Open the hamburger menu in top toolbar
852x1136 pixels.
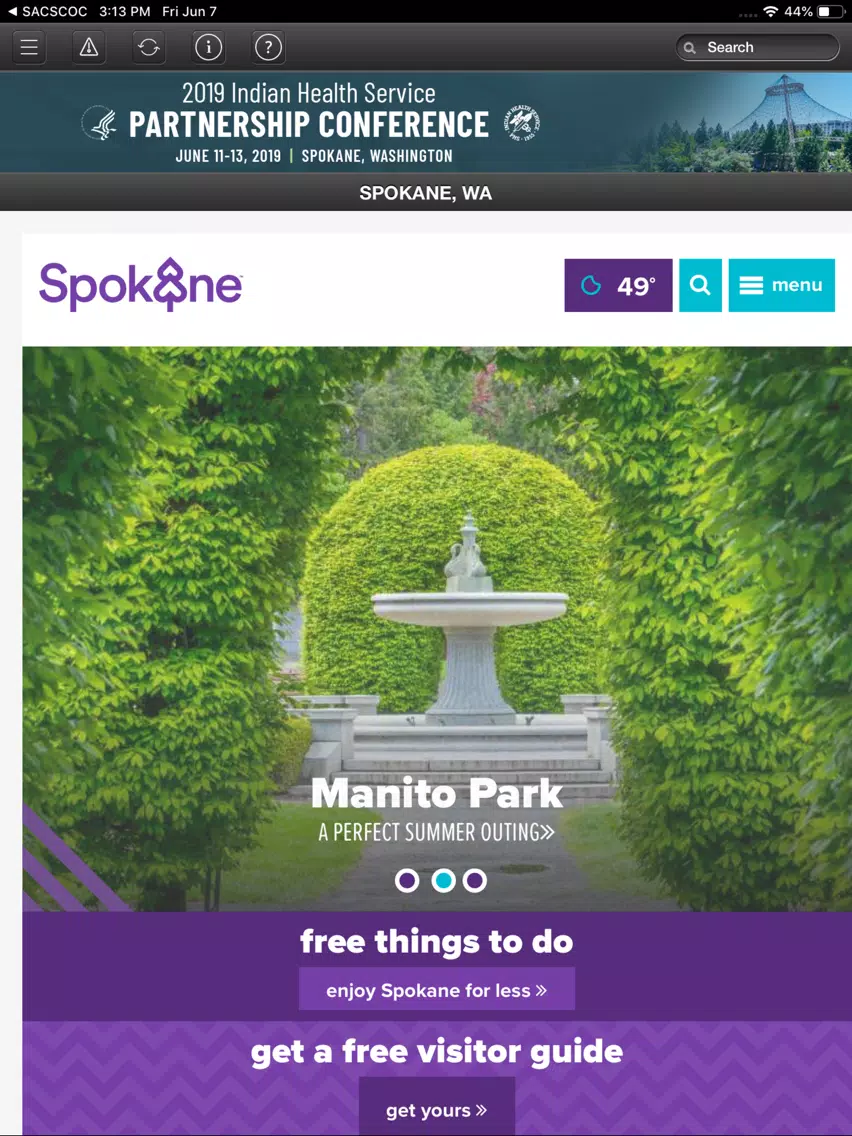coord(29,47)
